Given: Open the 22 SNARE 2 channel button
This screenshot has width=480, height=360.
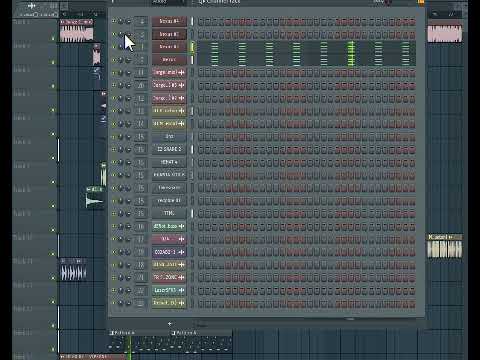Looking at the screenshot, I should [169, 149].
